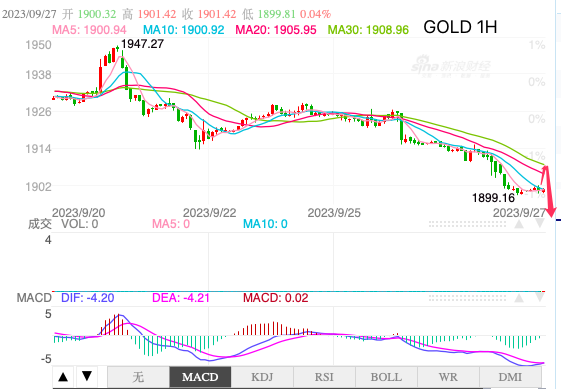Click the red arrow annotation at the chart's right edge
Image resolution: width=561 pixels, height=389 pixels.
(548, 190)
